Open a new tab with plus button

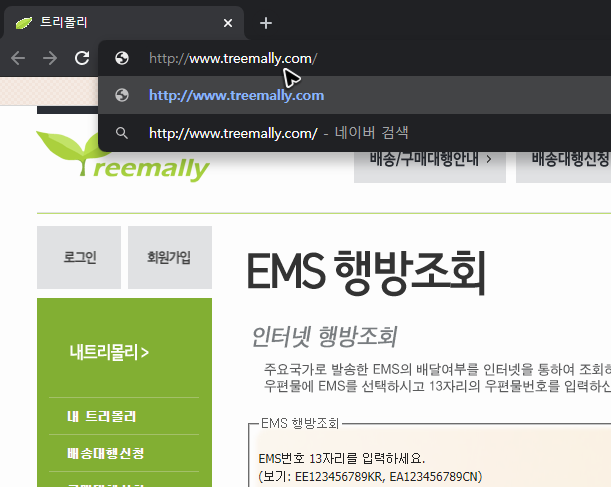266,23
